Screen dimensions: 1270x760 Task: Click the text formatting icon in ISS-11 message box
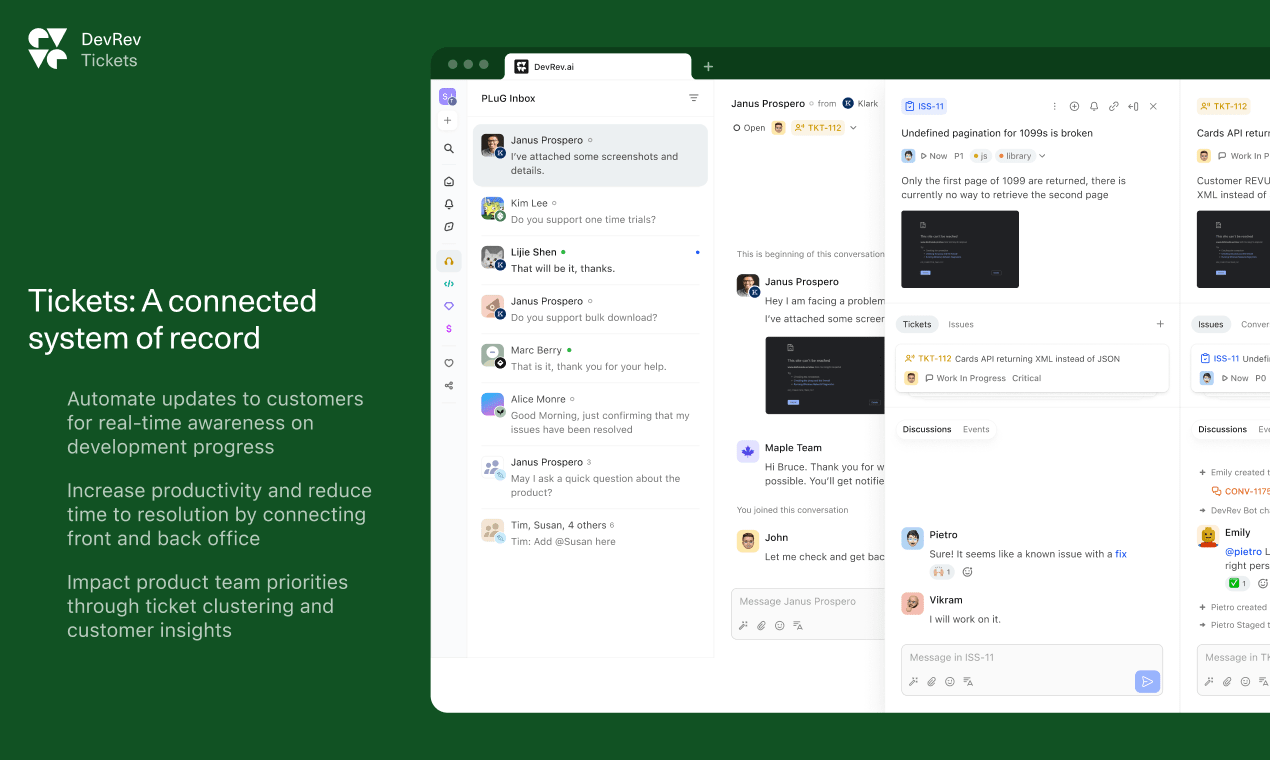[968, 682]
